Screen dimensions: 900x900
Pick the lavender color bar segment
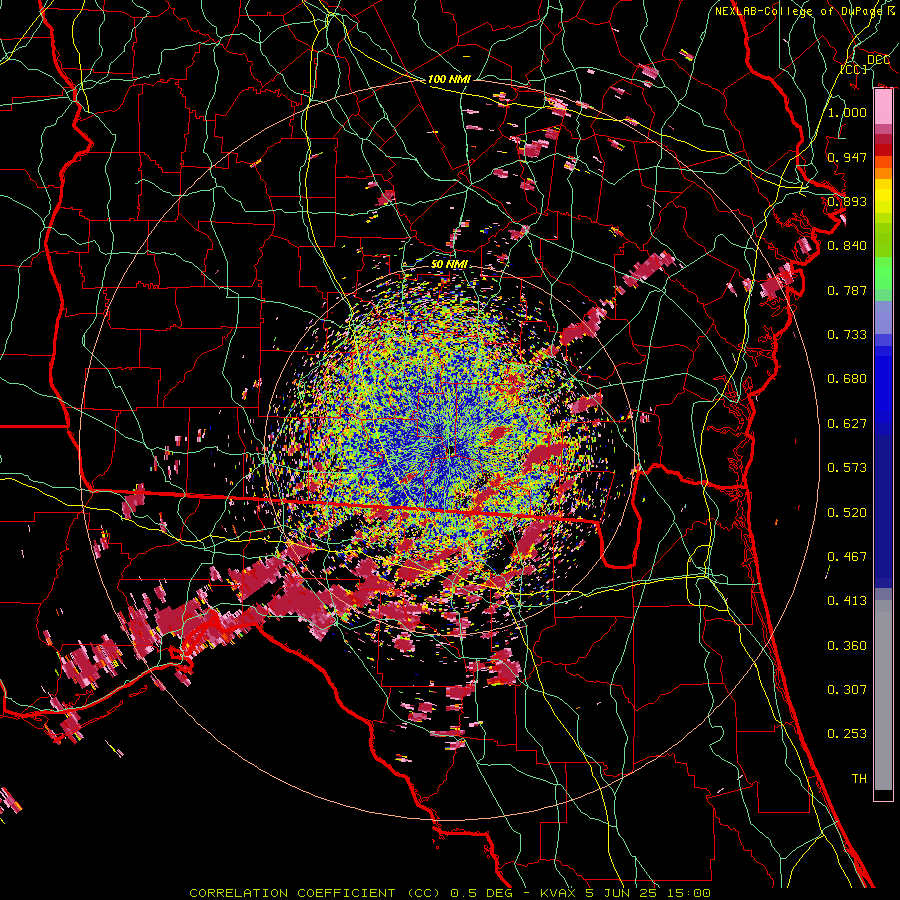[883, 317]
